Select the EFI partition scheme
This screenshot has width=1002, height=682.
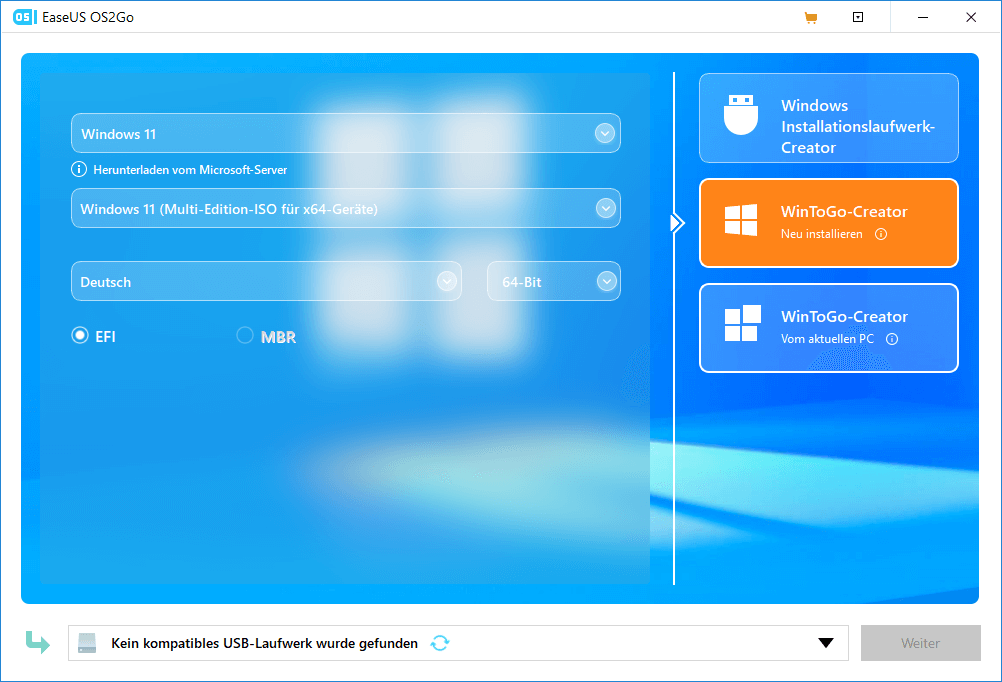coord(79,335)
